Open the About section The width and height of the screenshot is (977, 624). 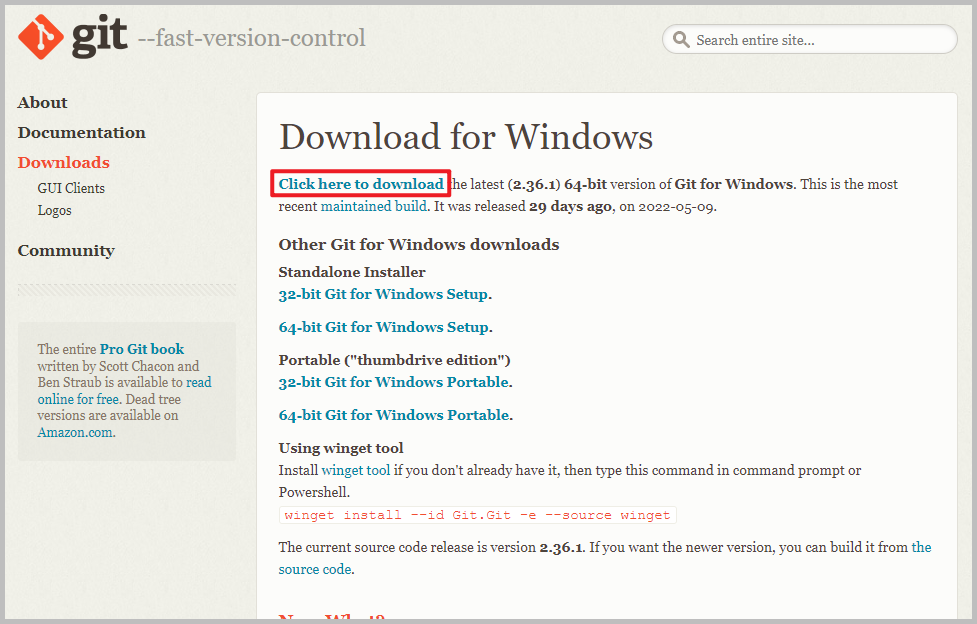pos(42,102)
